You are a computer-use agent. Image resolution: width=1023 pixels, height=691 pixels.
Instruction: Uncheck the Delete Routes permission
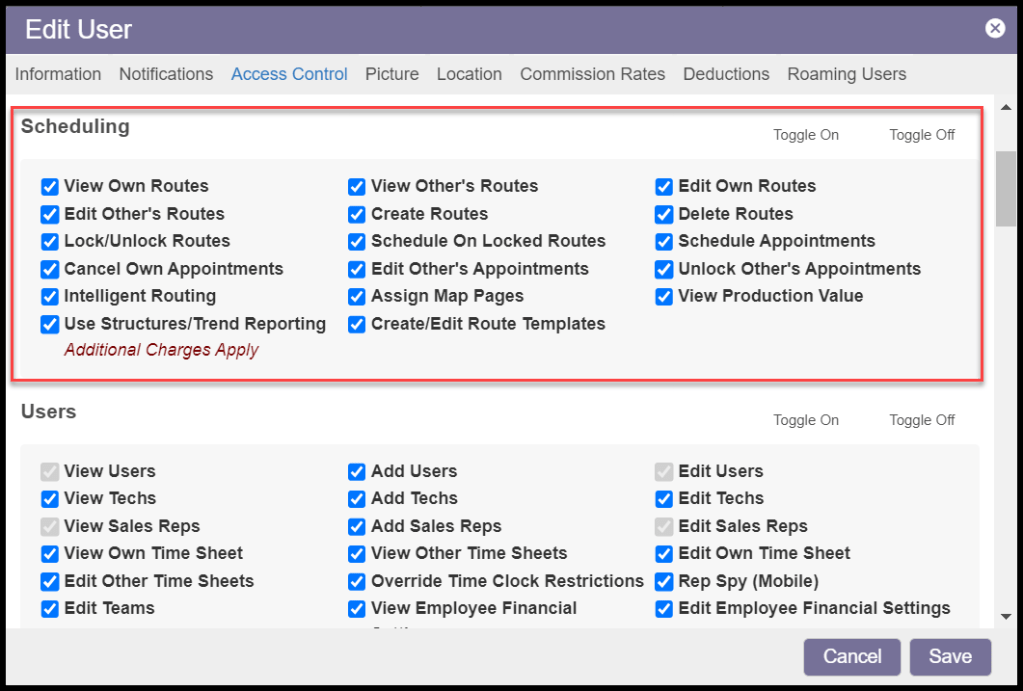click(x=664, y=214)
